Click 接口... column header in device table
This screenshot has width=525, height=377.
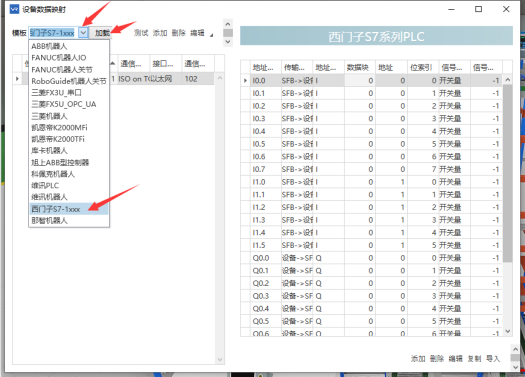pyautogui.click(x=165, y=64)
